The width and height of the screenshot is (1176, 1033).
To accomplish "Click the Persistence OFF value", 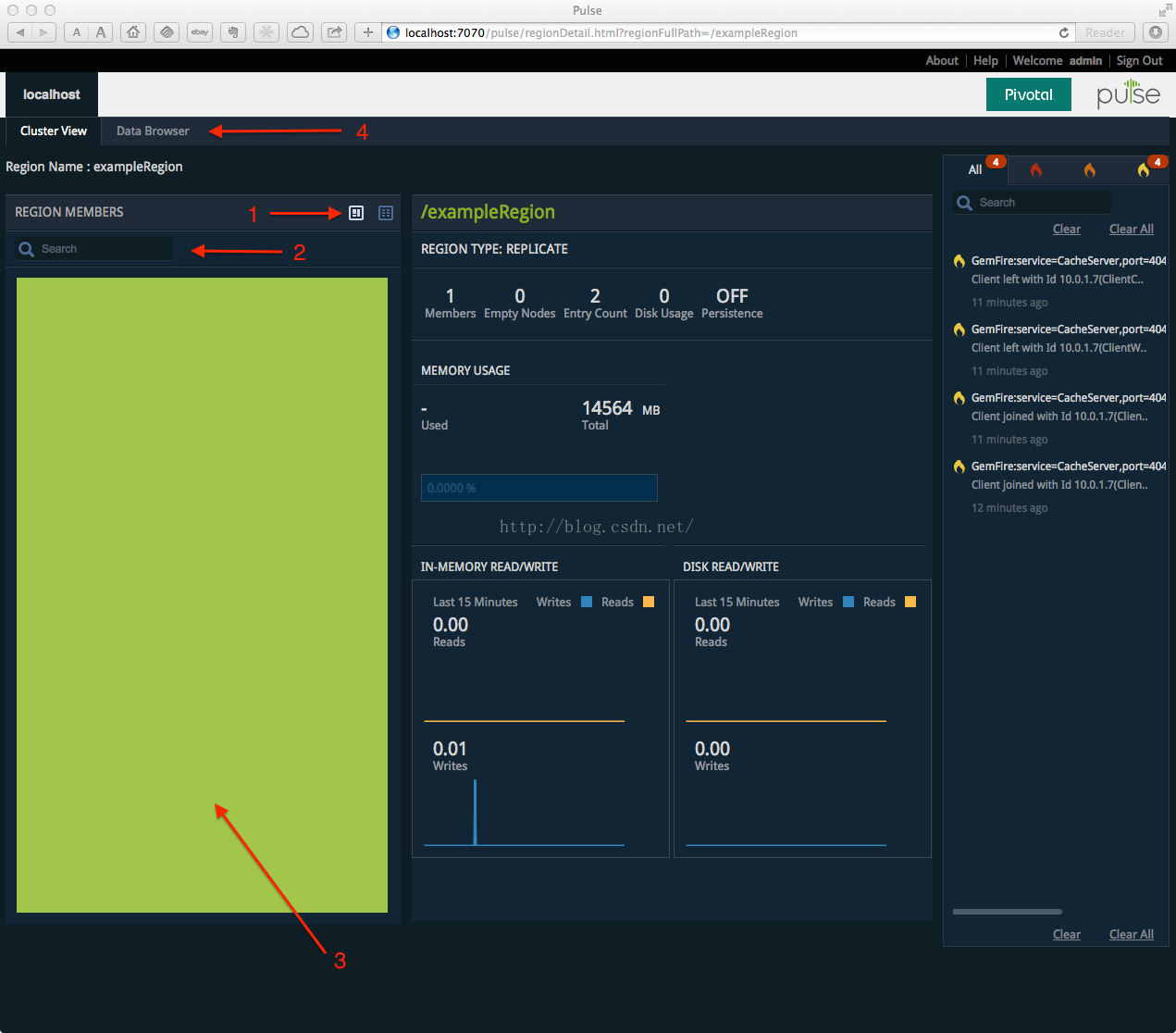I will (732, 296).
